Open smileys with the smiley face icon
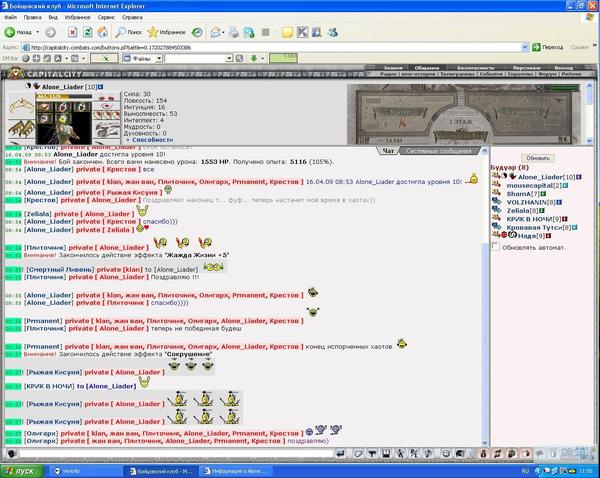The image size is (600, 478). coord(446,454)
